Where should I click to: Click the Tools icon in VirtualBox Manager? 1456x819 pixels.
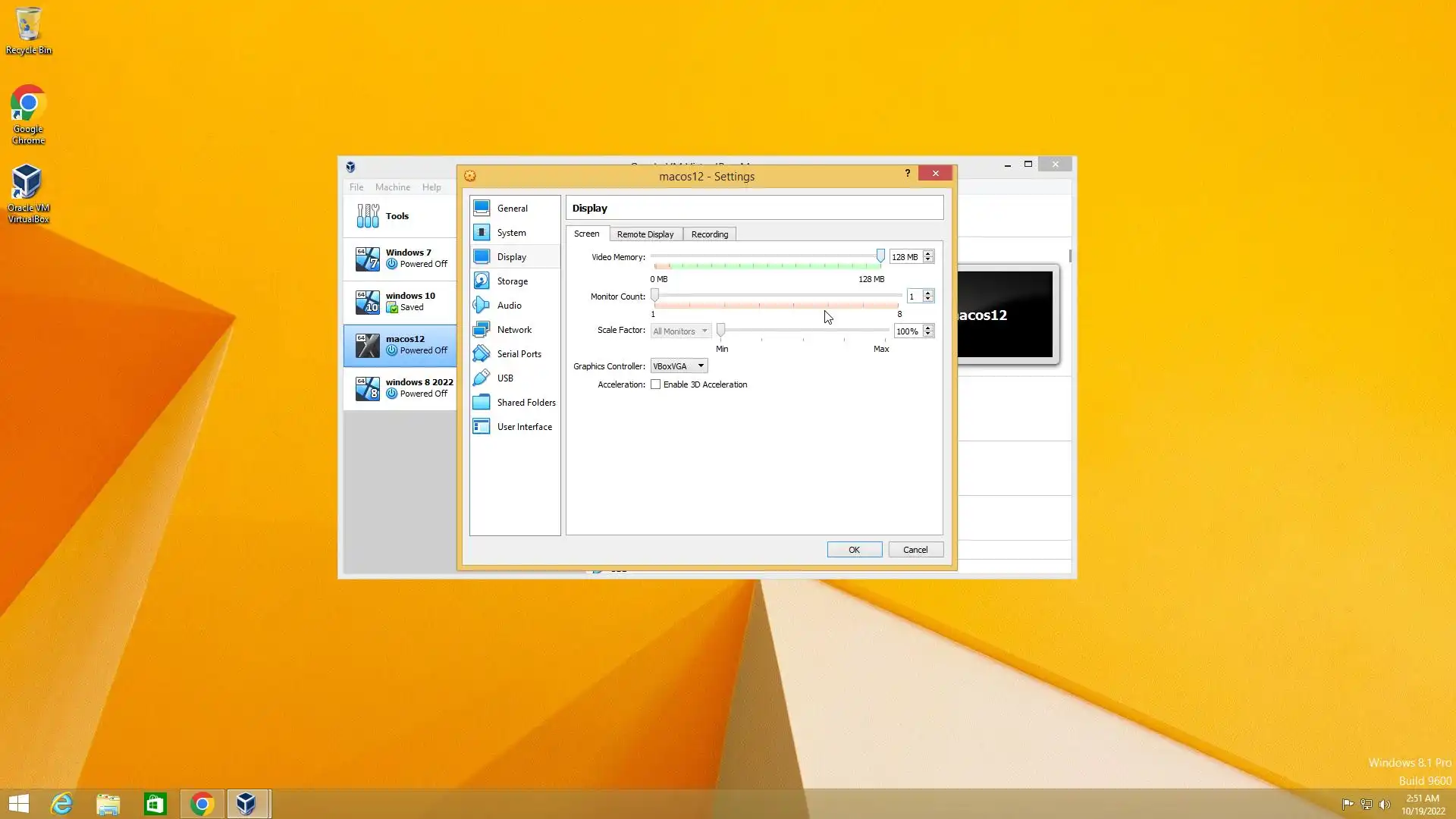[x=368, y=216]
